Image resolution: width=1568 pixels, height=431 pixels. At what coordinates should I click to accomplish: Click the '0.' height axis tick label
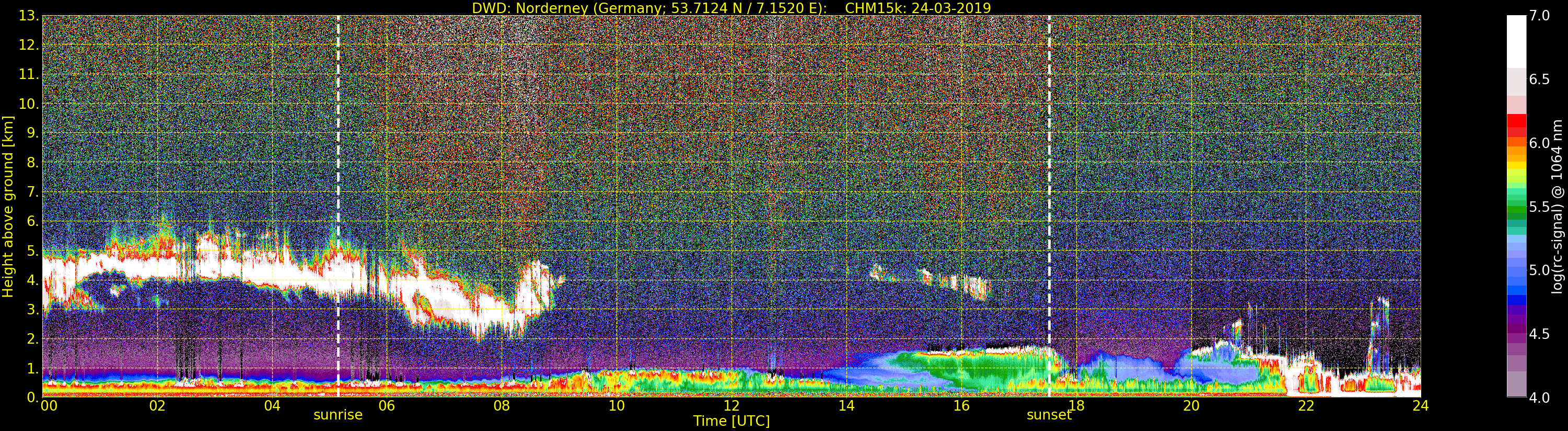pyautogui.click(x=33, y=398)
